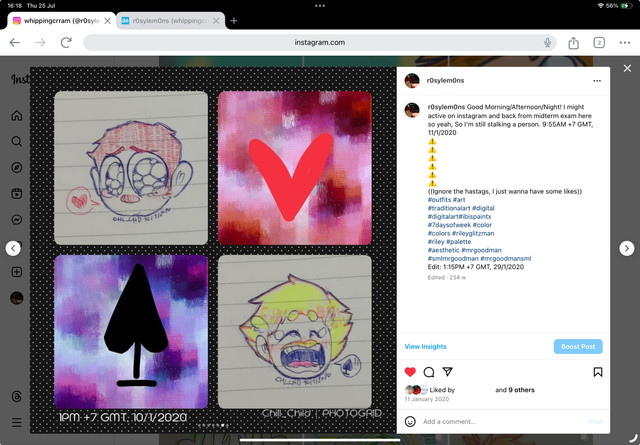Open the More hamburger menu
Image resolution: width=640 pixels, height=445 pixels.
pos(17,422)
